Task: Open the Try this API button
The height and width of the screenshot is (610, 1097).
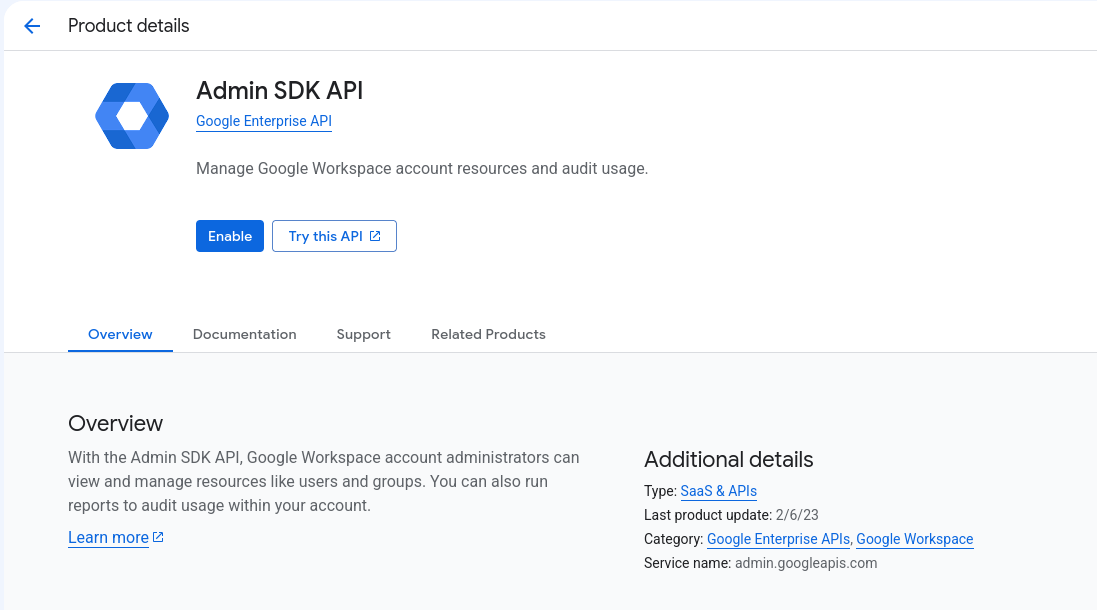Action: [334, 236]
